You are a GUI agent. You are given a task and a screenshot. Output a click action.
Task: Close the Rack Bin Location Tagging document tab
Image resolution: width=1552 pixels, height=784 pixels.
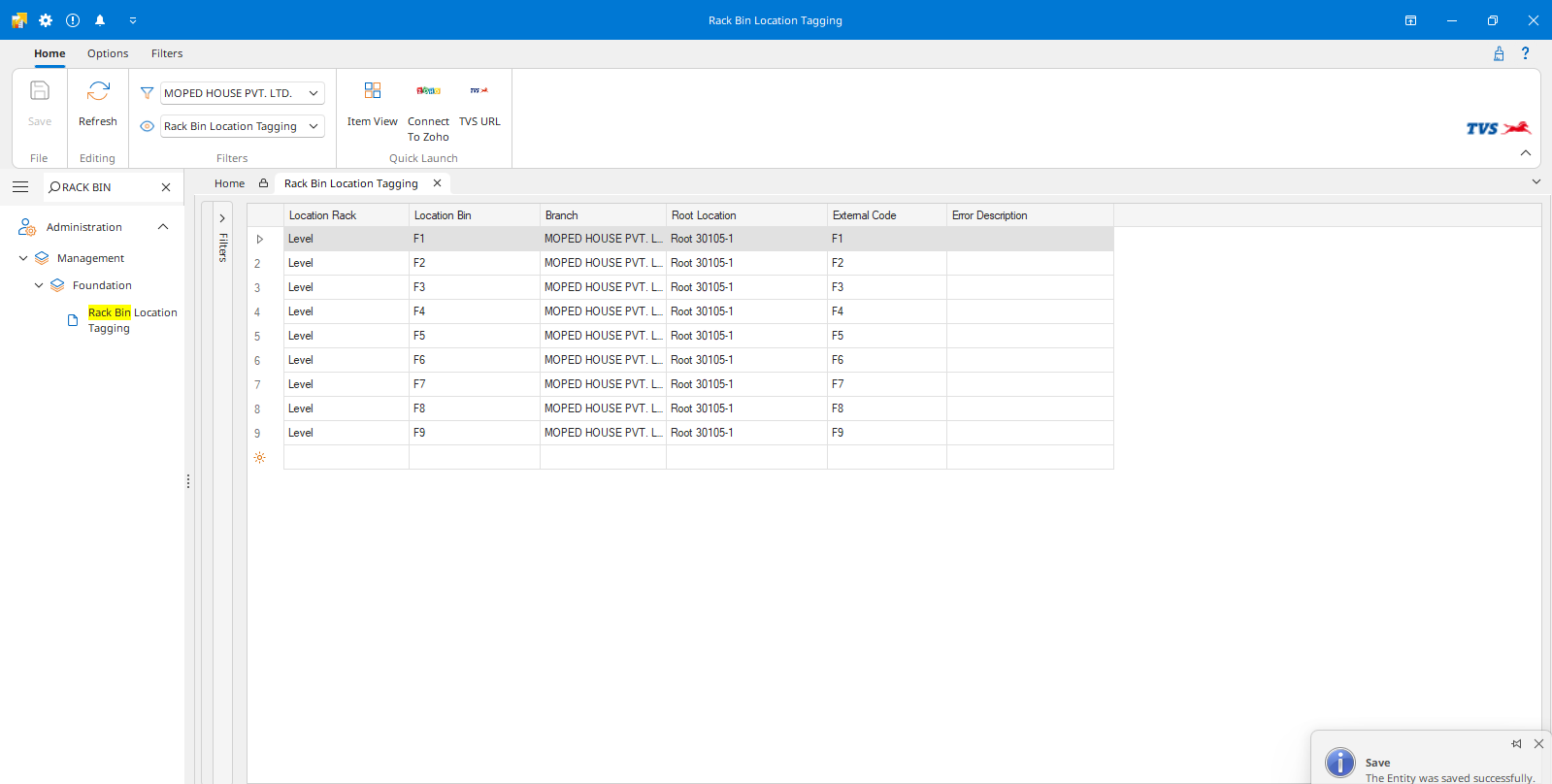point(438,183)
